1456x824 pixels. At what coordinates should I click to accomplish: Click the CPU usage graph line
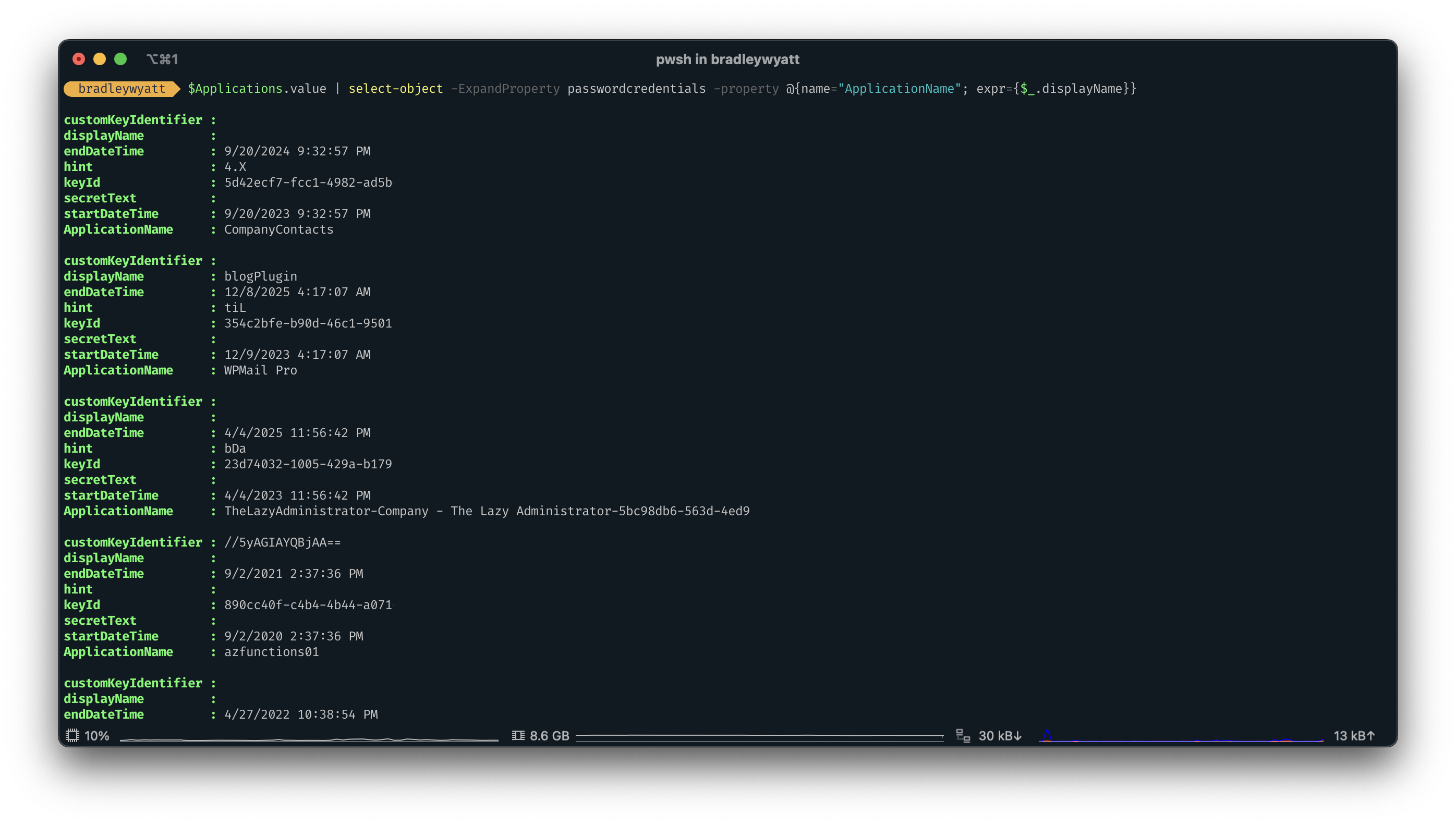click(x=309, y=739)
